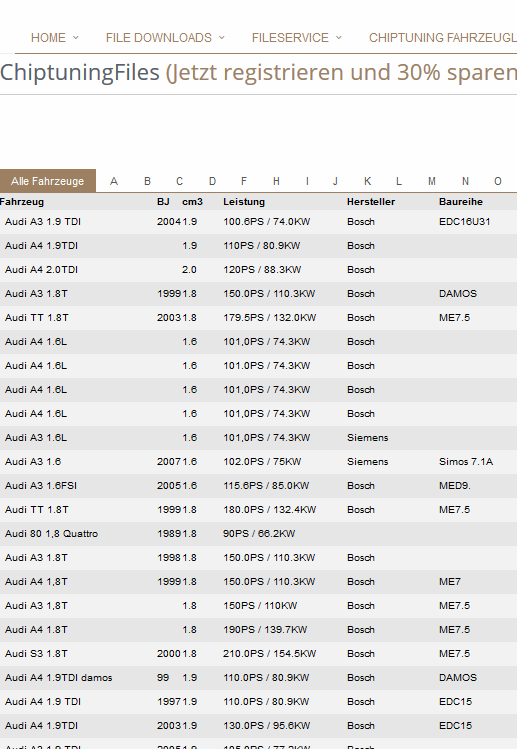The height and width of the screenshot is (749, 517).
Task: Click the Audi A3 1.6FSI row
Action: [258, 485]
